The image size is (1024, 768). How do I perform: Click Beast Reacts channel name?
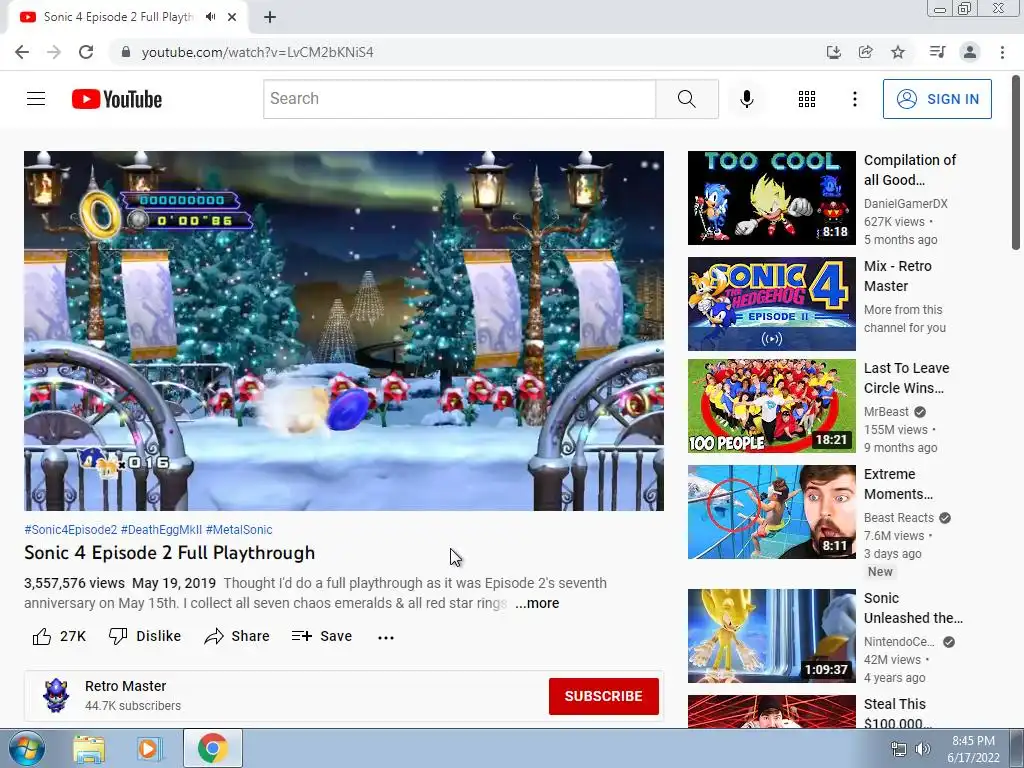point(899,518)
